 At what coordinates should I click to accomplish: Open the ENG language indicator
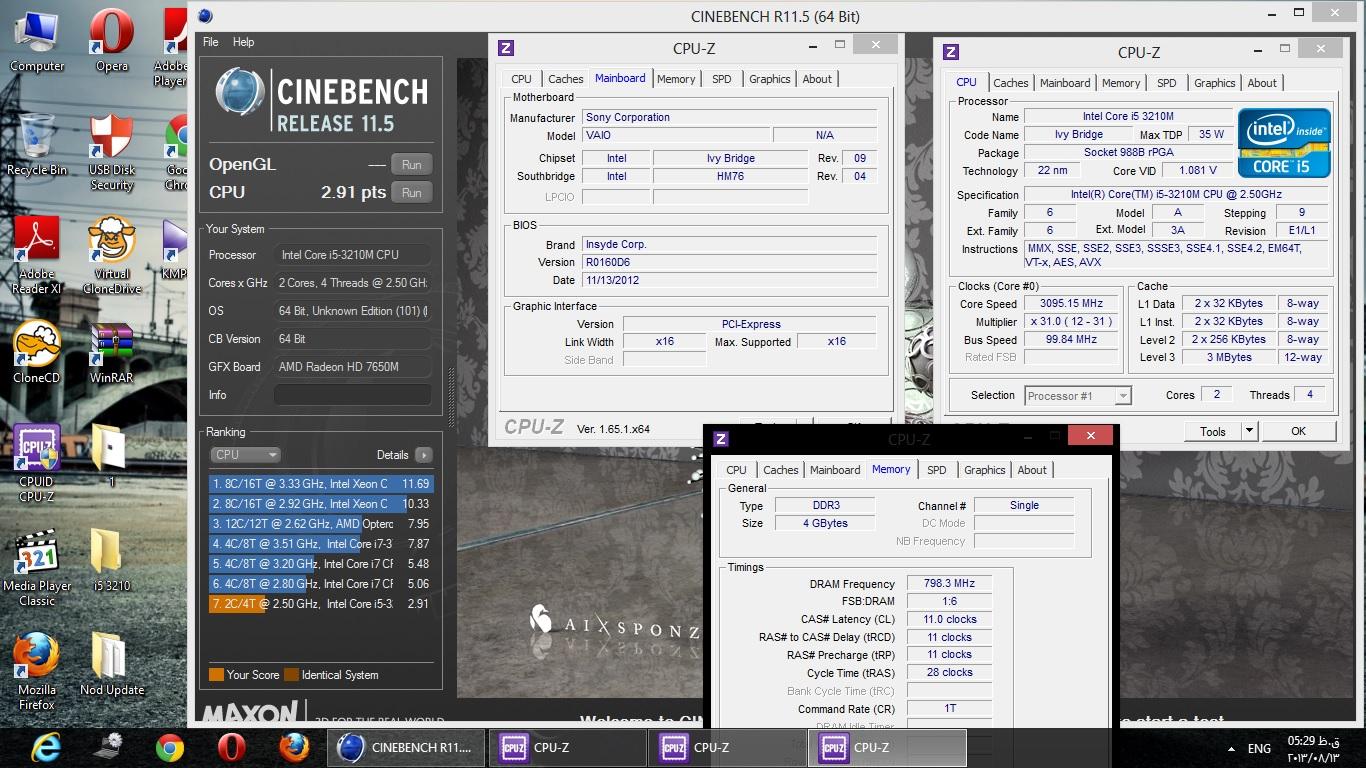tap(1260, 748)
